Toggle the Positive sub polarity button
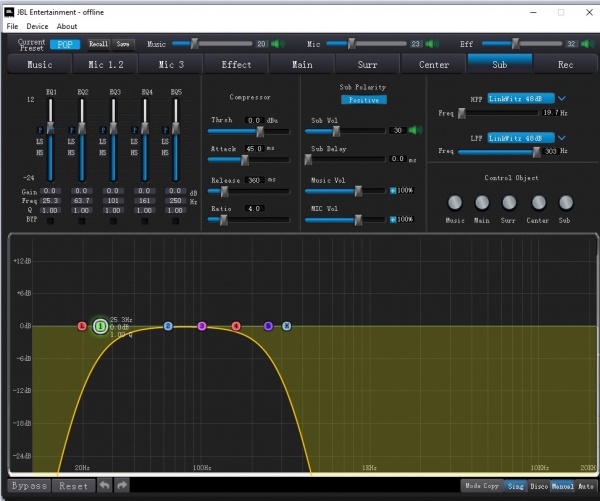This screenshot has width=600, height=501. pos(363,100)
